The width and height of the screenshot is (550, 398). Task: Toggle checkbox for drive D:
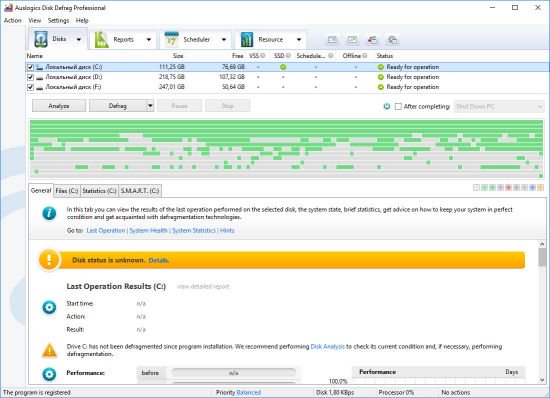31,77
